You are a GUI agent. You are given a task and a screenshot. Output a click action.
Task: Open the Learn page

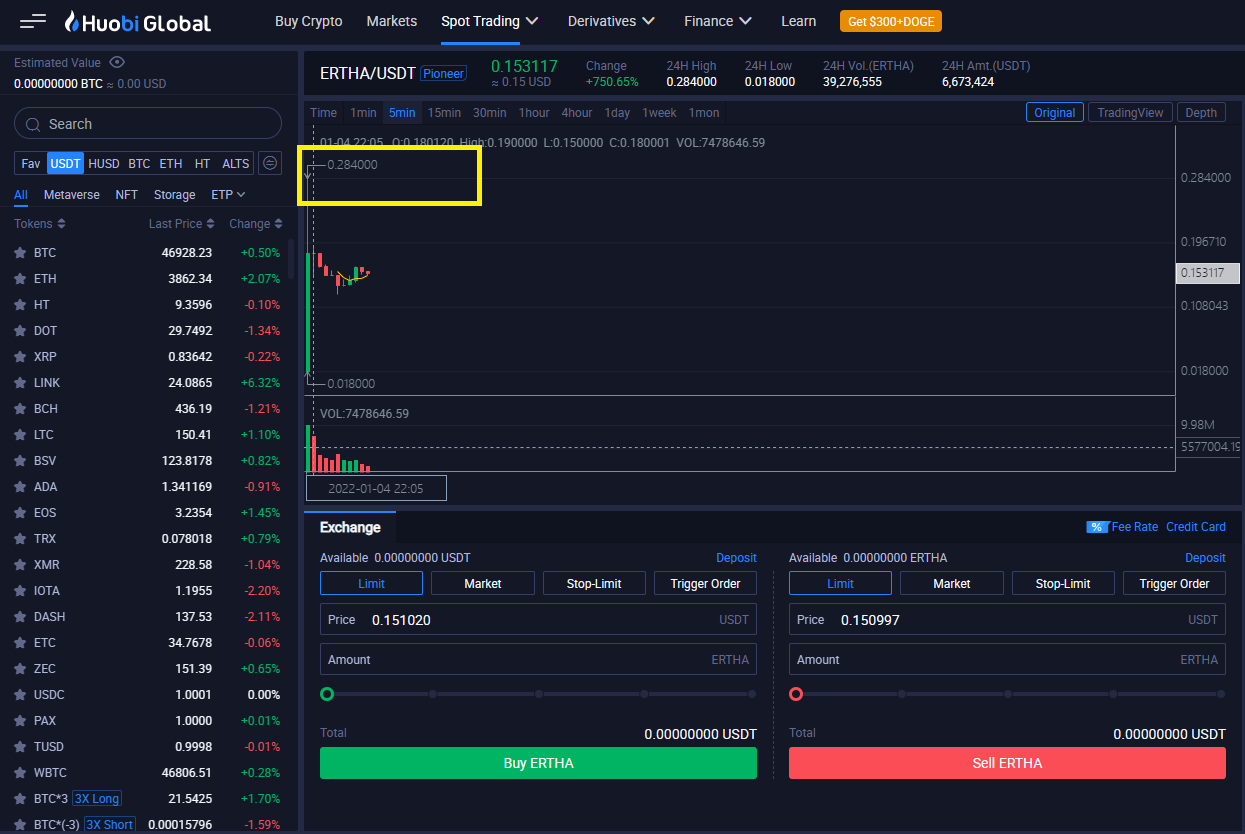798,21
